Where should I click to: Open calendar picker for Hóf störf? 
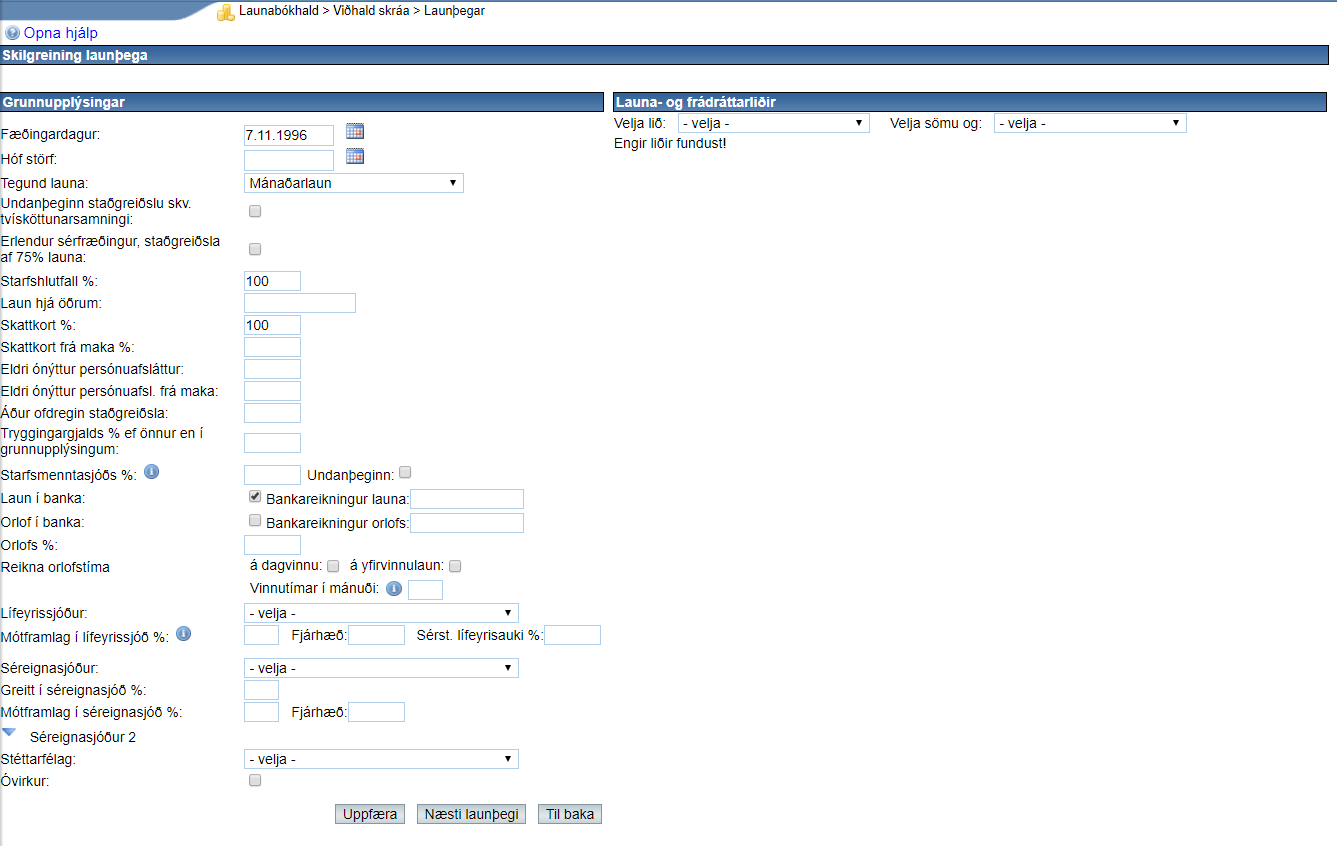[355, 156]
